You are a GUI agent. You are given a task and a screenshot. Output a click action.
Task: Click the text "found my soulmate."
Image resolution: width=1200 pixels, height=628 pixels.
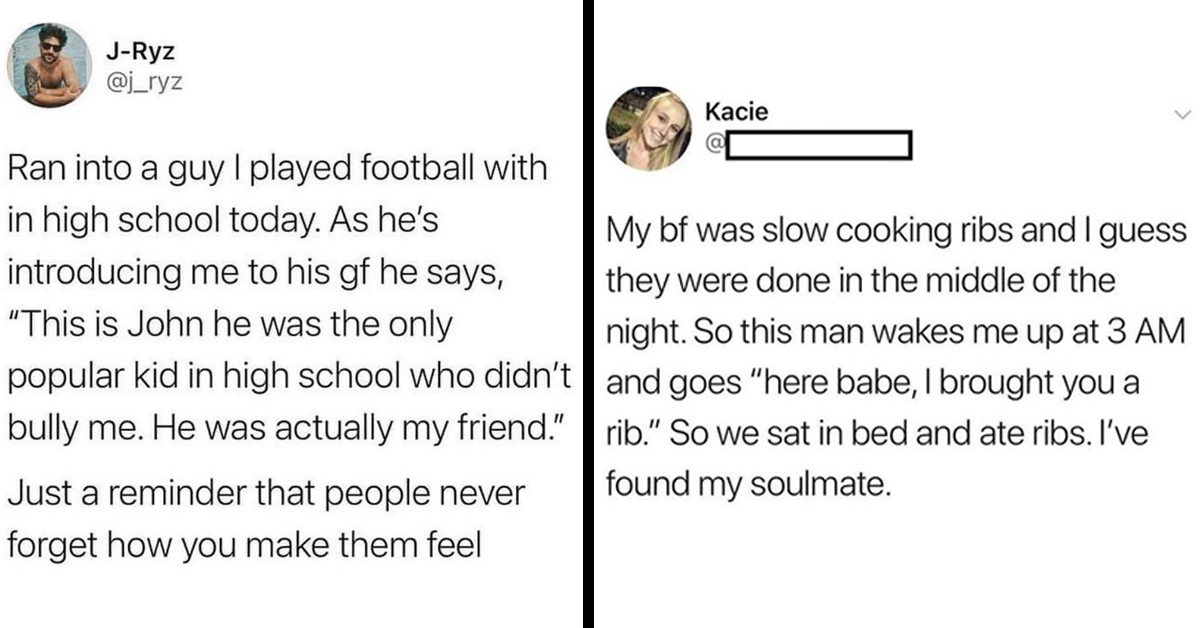click(x=747, y=484)
